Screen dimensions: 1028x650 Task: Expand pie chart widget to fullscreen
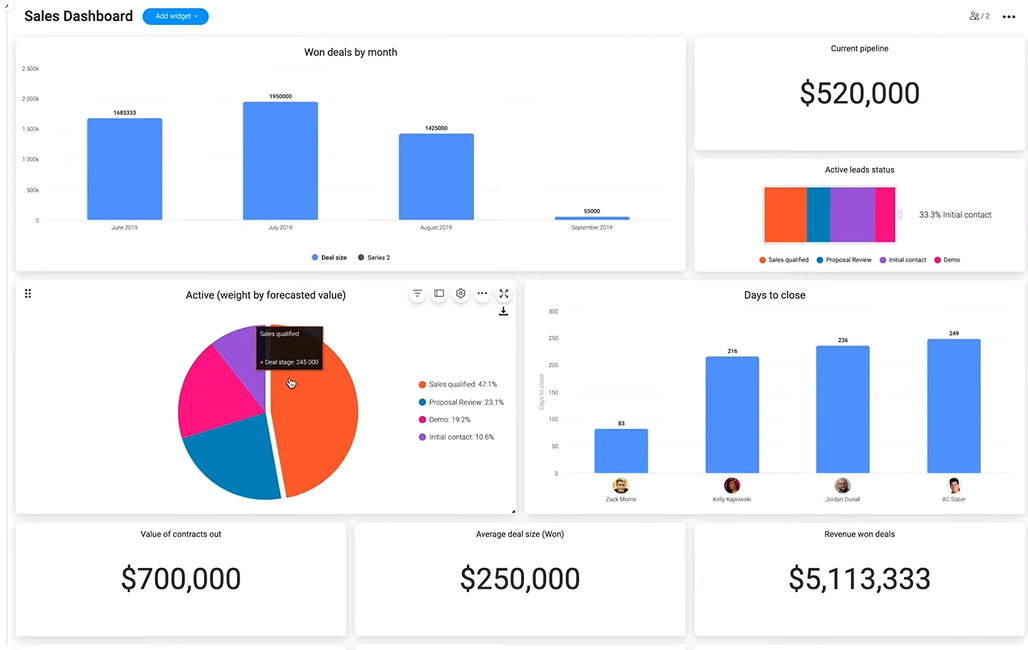click(x=504, y=294)
